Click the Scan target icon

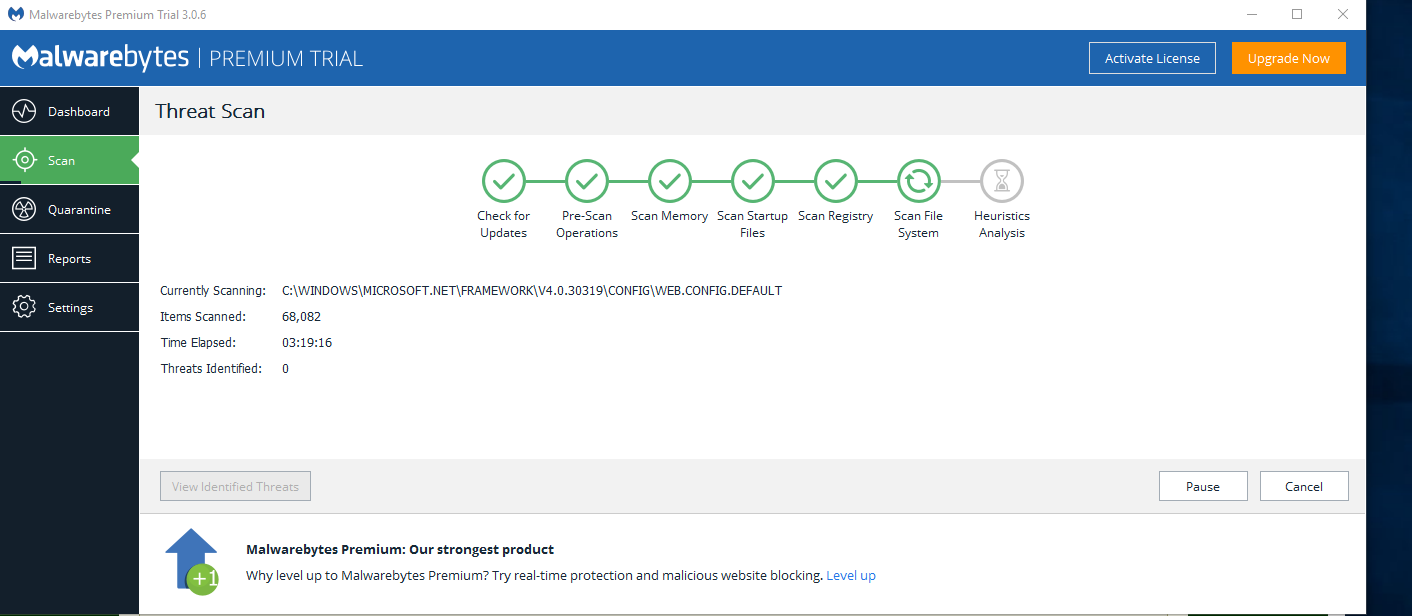pos(24,160)
